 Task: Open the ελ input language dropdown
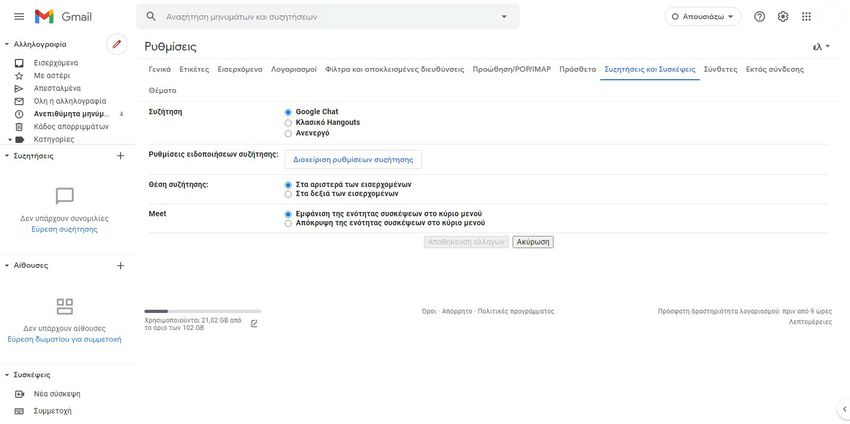(x=821, y=47)
